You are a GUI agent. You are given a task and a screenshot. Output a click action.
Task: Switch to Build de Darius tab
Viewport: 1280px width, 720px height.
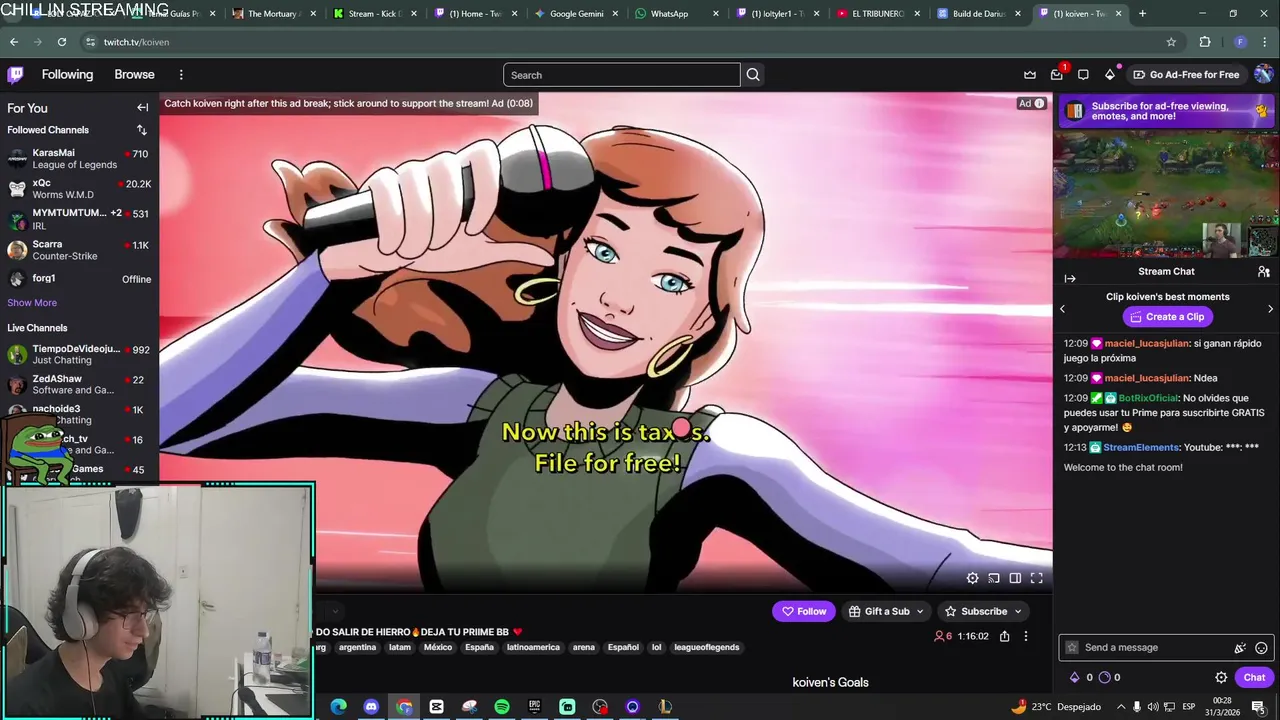(x=978, y=14)
